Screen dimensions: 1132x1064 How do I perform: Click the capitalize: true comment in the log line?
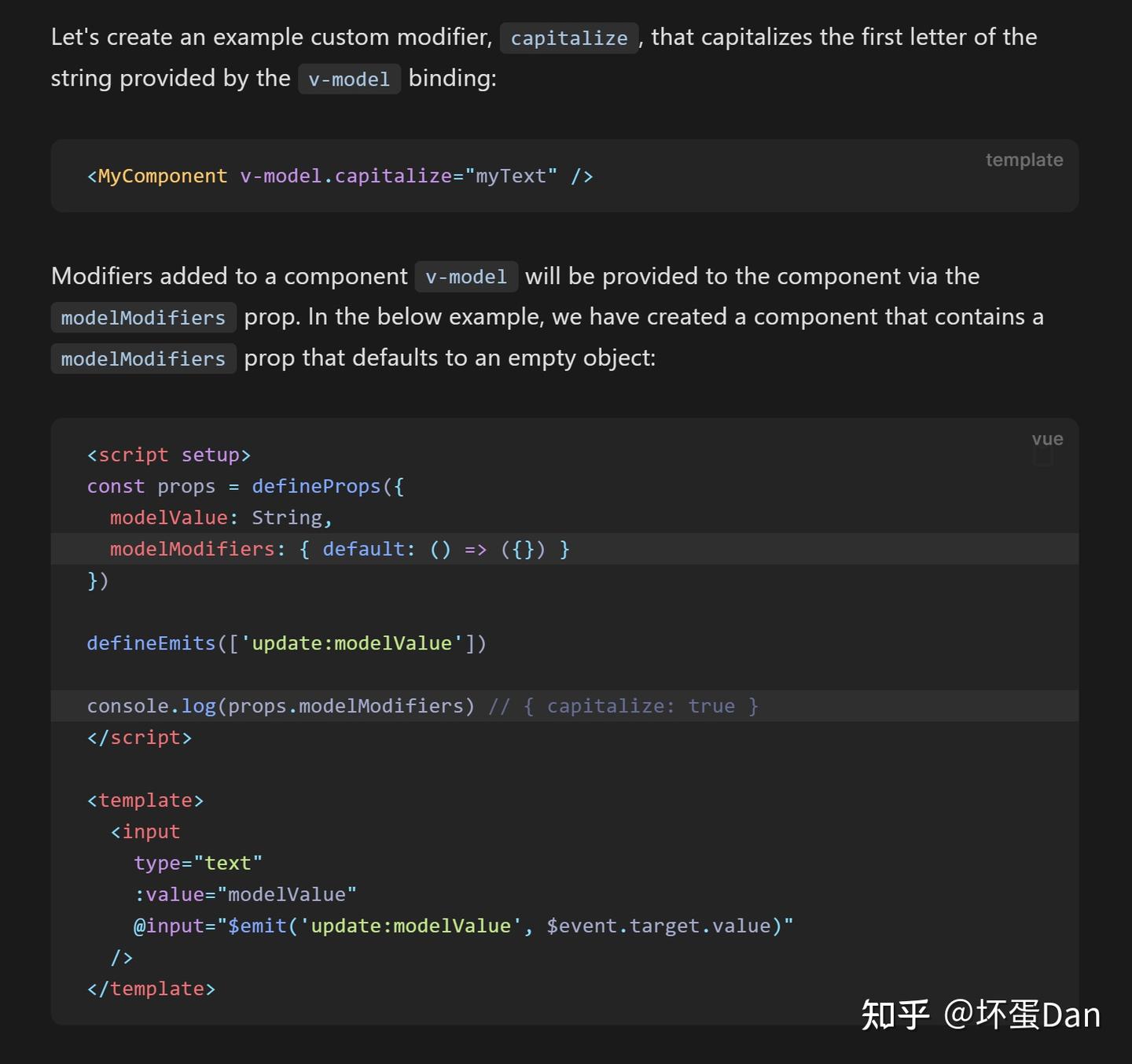(641, 705)
